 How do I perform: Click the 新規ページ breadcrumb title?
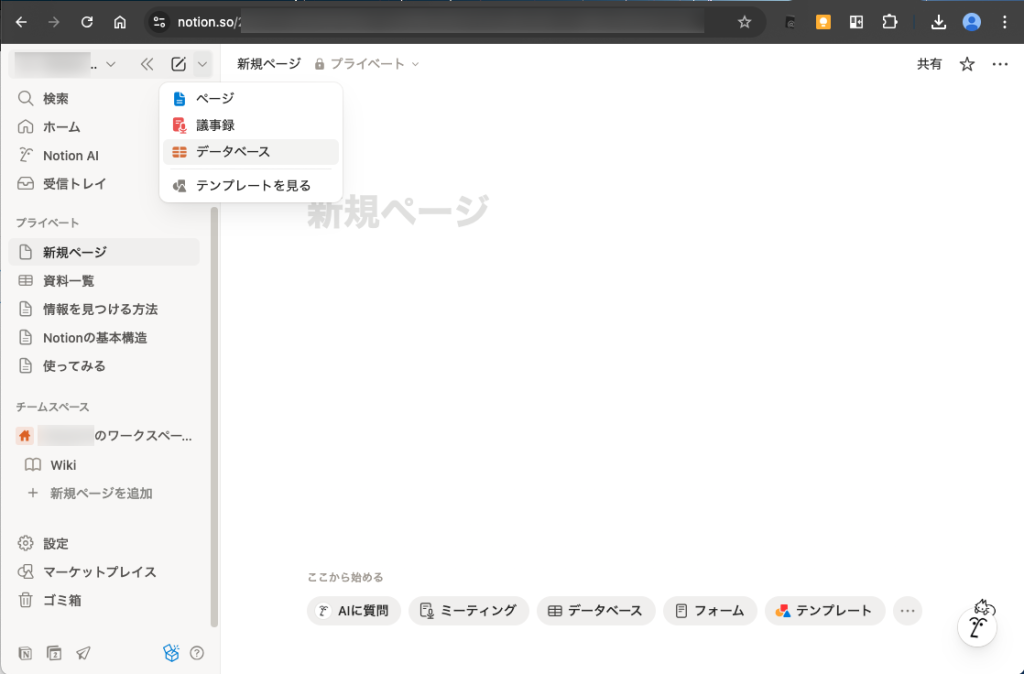pos(268,64)
